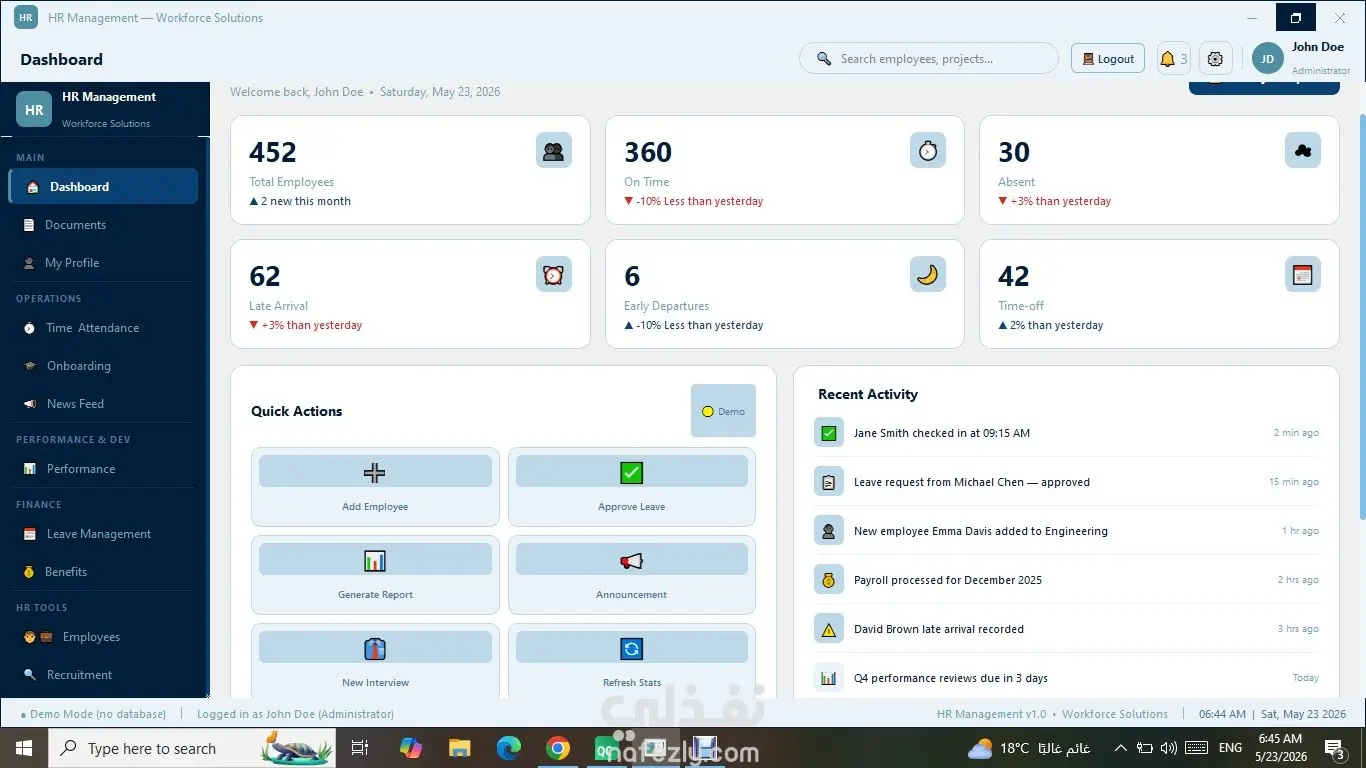
Task: Click the Early Departures moon icon
Action: point(928,275)
